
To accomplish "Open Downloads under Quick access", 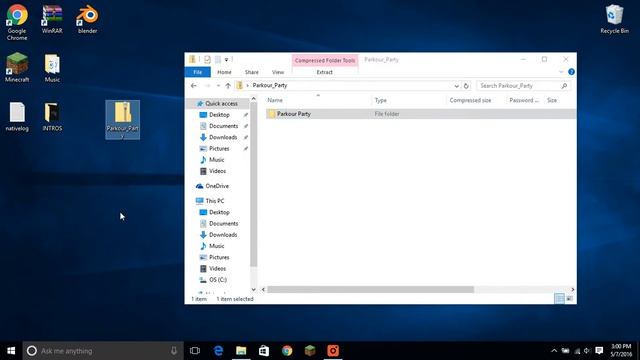I will 223,138.
